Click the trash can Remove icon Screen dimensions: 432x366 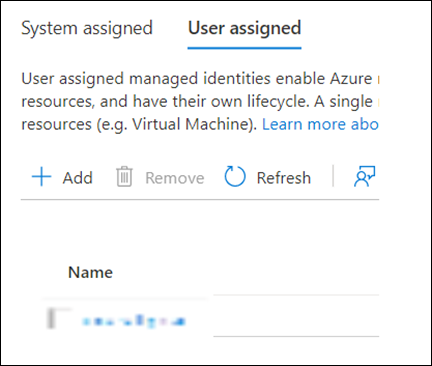pyautogui.click(x=124, y=177)
